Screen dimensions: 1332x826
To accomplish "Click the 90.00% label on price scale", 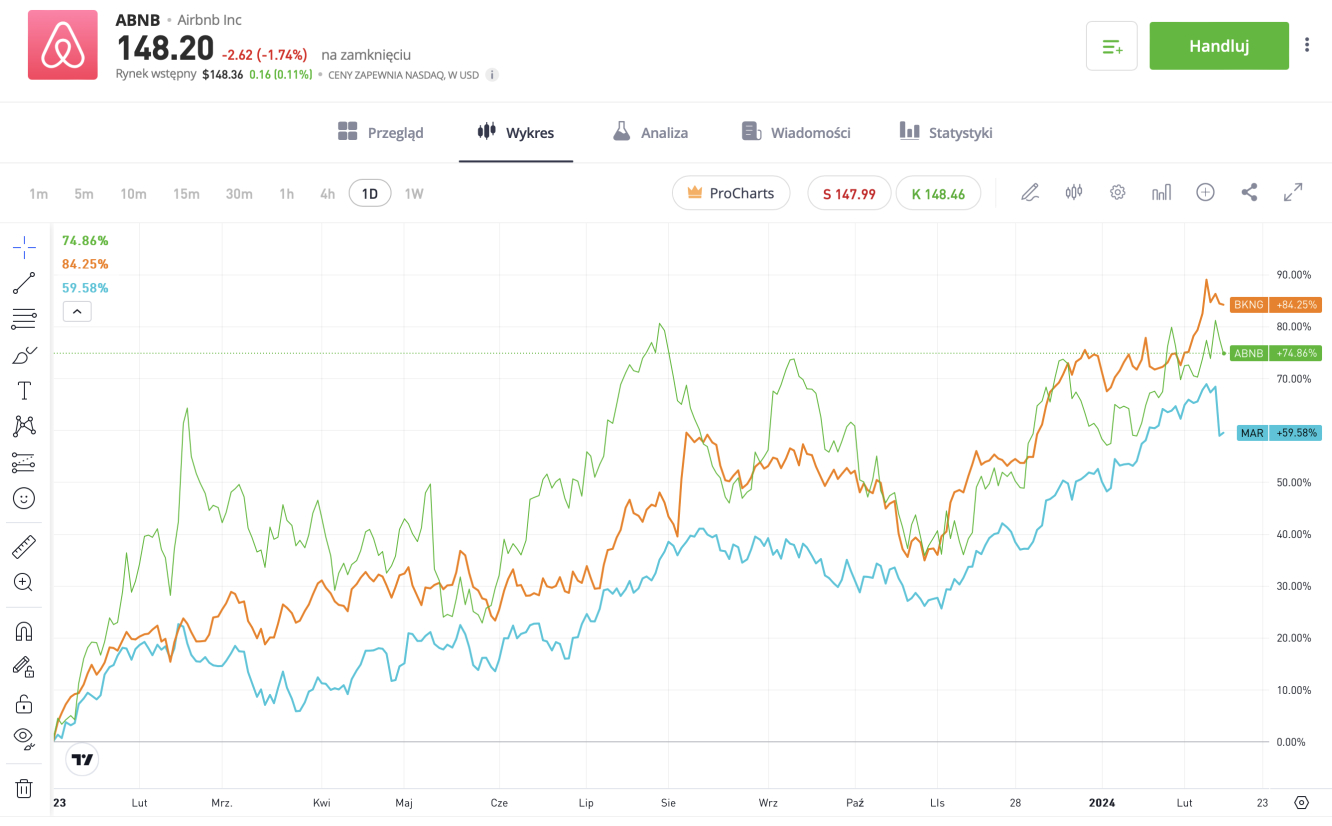I will click(x=1294, y=275).
